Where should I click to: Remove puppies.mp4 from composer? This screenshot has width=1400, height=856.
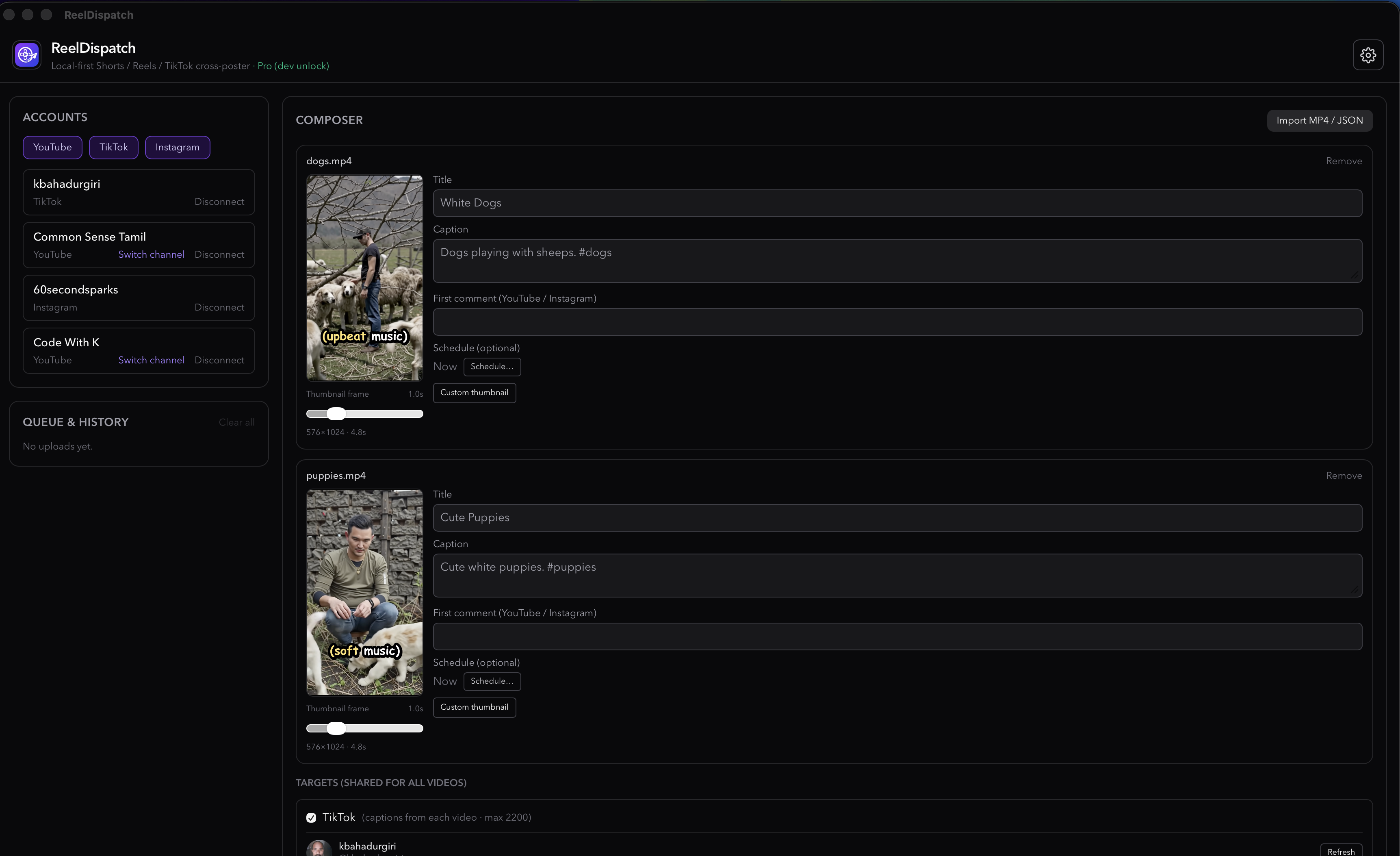[x=1344, y=476]
